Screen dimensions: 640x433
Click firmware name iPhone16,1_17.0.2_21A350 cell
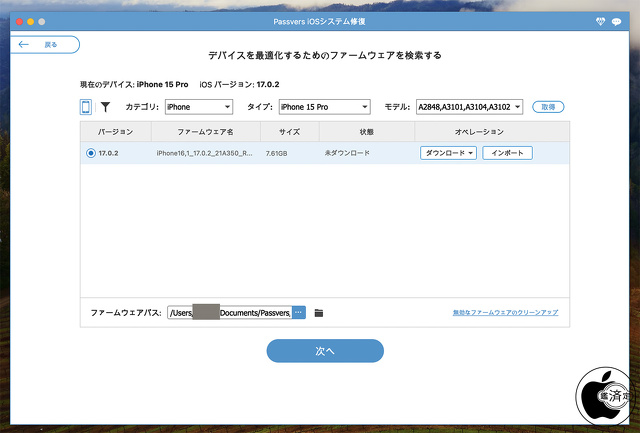pos(204,153)
